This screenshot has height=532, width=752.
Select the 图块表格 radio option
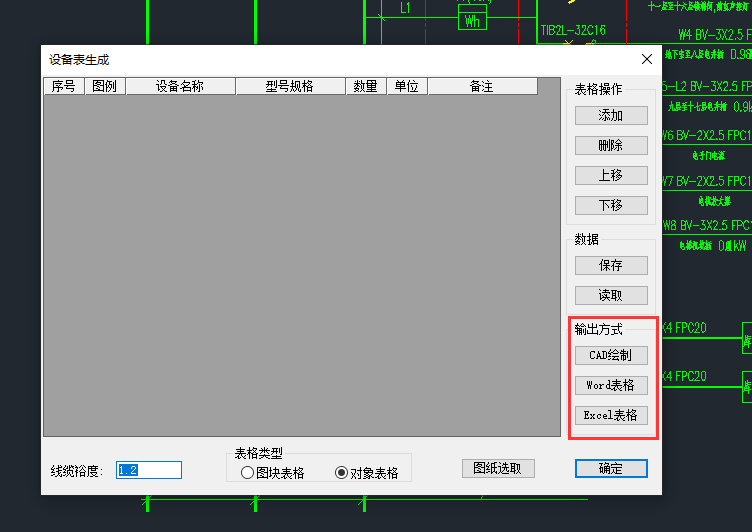247,473
